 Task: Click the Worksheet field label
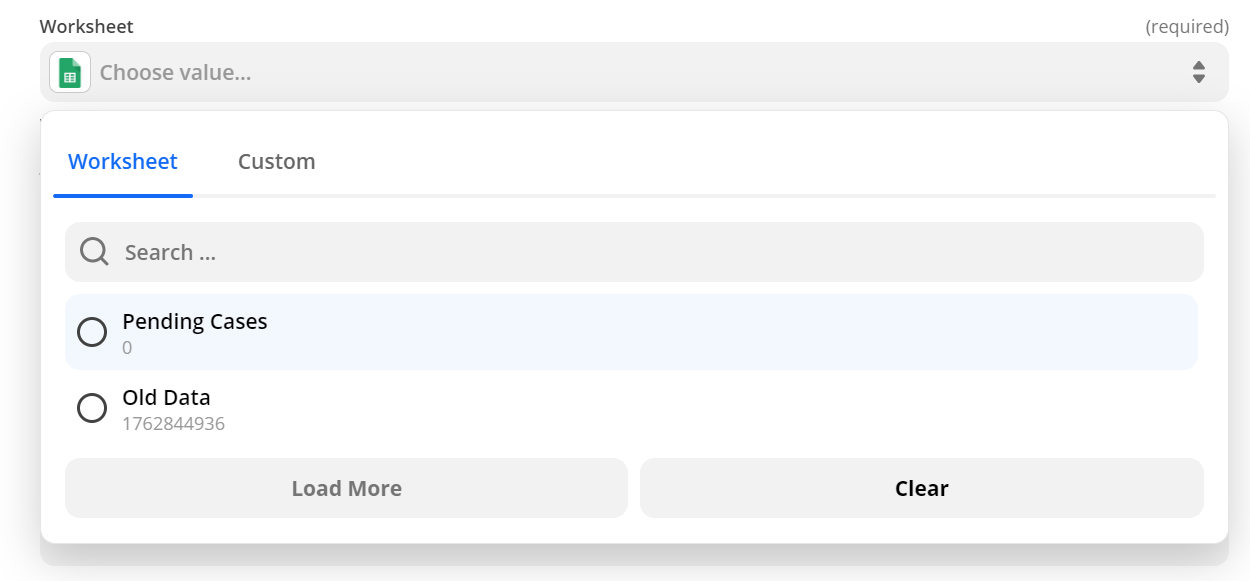point(86,26)
